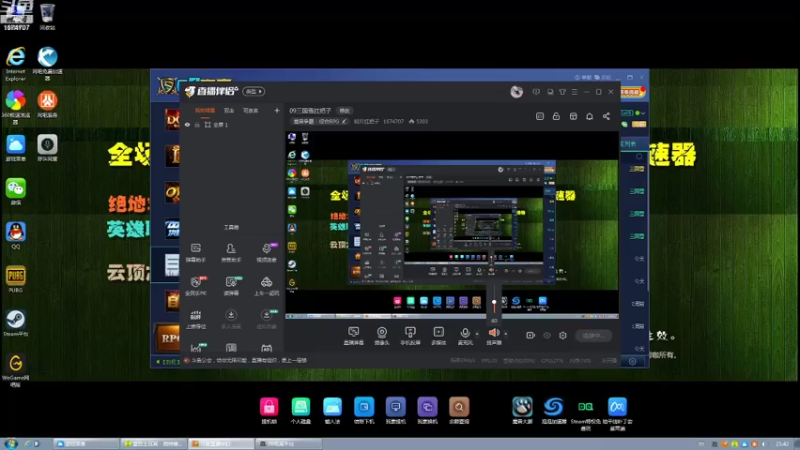Image resolution: width=800 pixels, height=450 pixels.
Task: Click the first square icon above the preview
Action: [x=540, y=116]
